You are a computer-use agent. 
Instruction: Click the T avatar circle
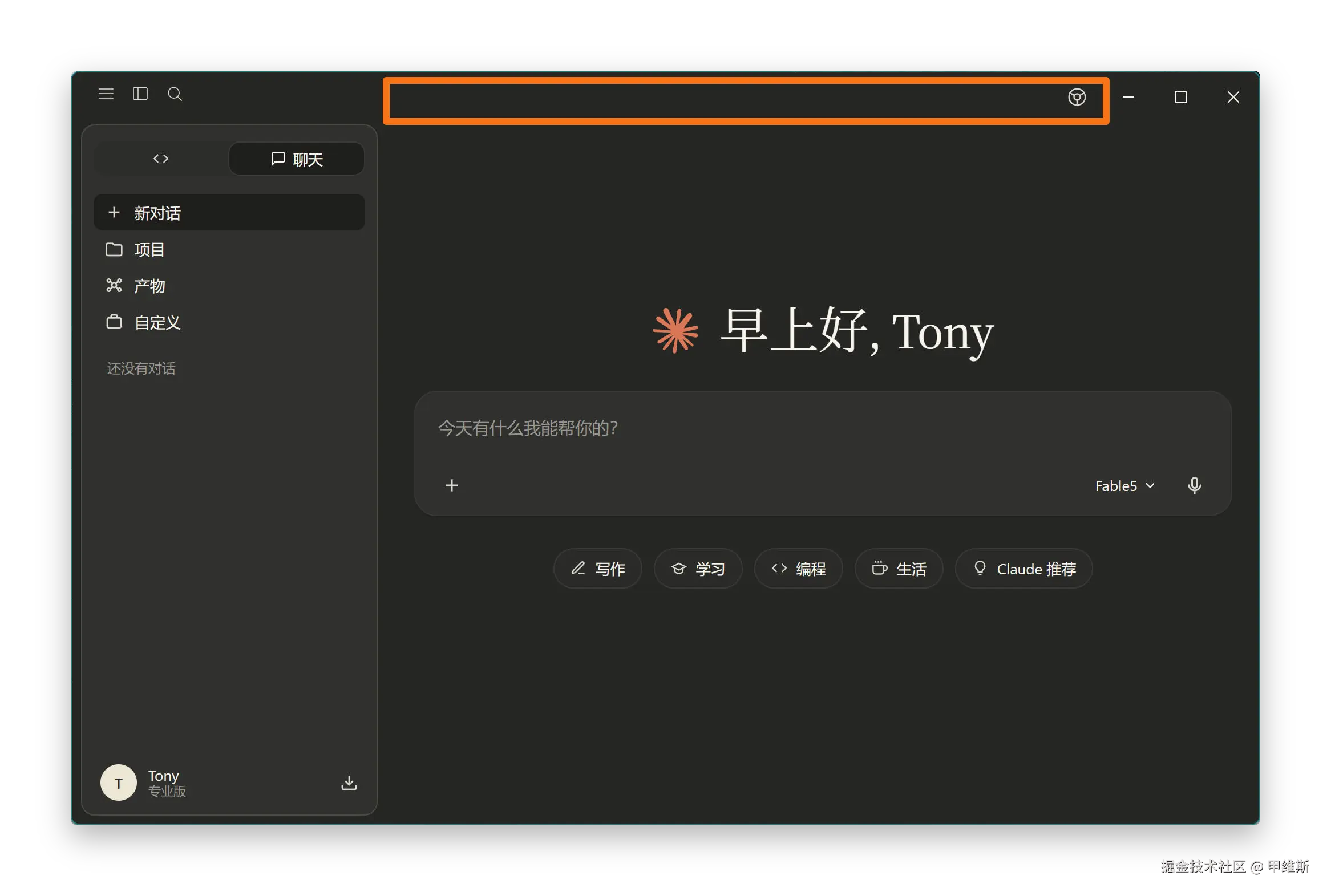tap(118, 783)
